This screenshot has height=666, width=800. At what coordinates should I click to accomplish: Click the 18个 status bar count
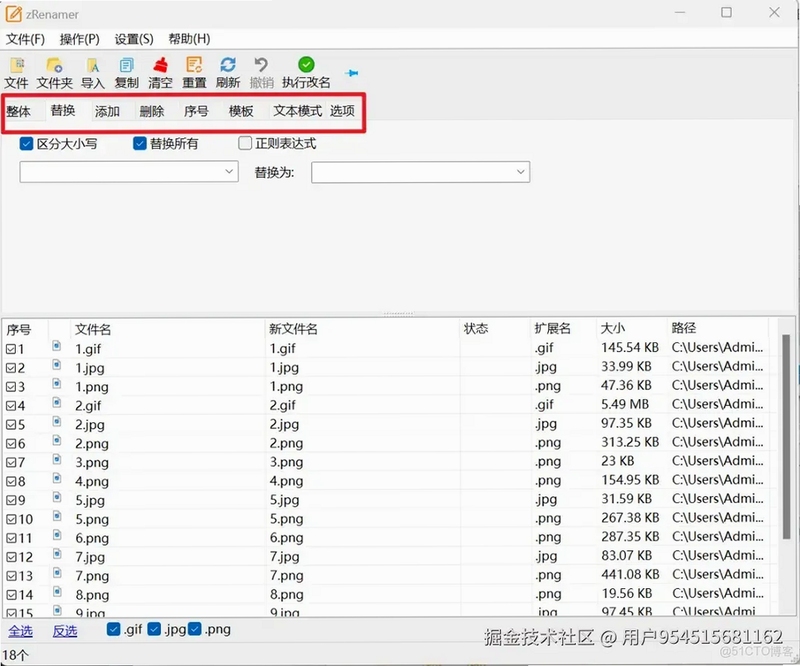click(x=15, y=655)
